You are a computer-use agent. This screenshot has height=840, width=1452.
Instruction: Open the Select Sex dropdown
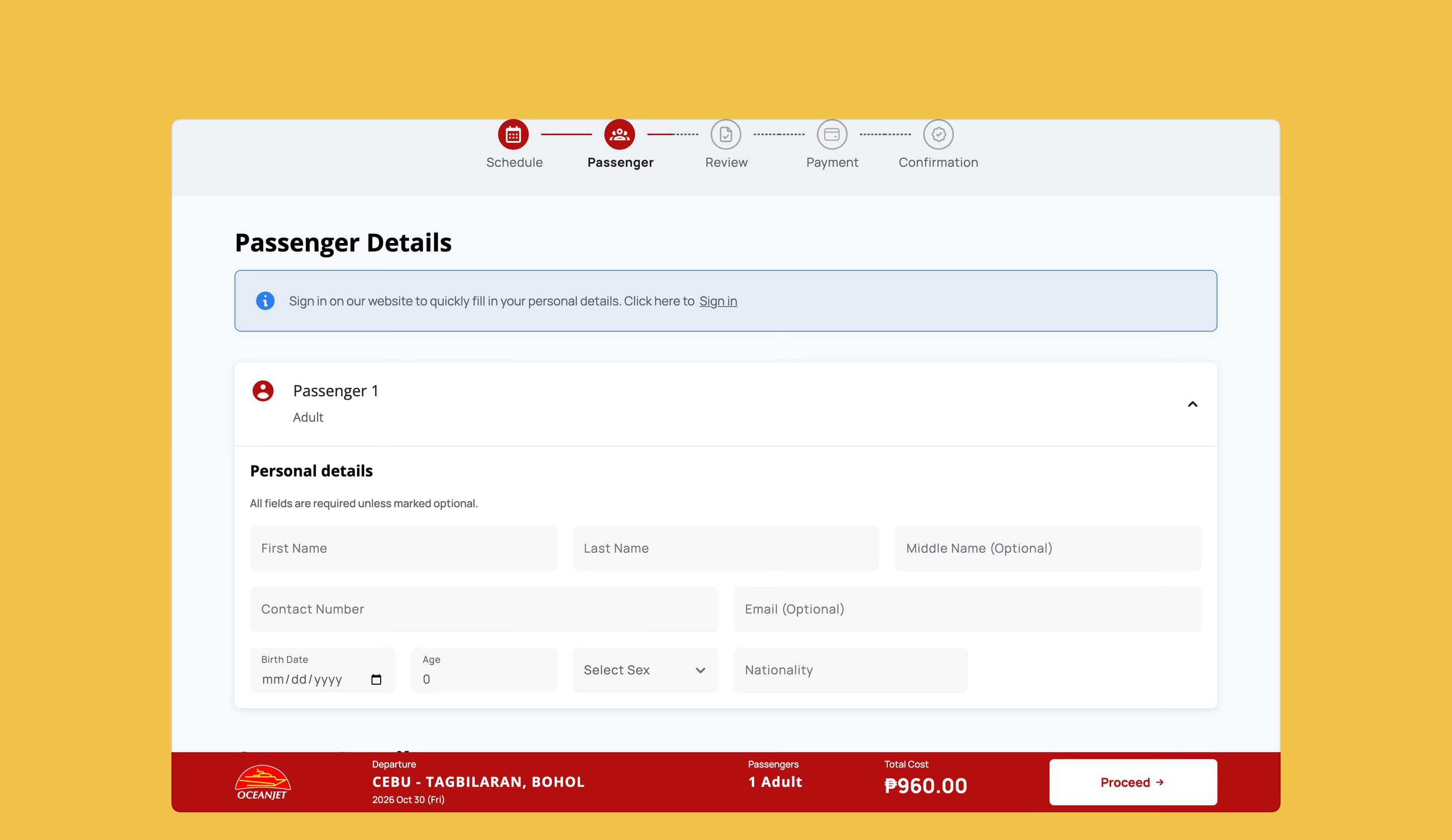(645, 670)
